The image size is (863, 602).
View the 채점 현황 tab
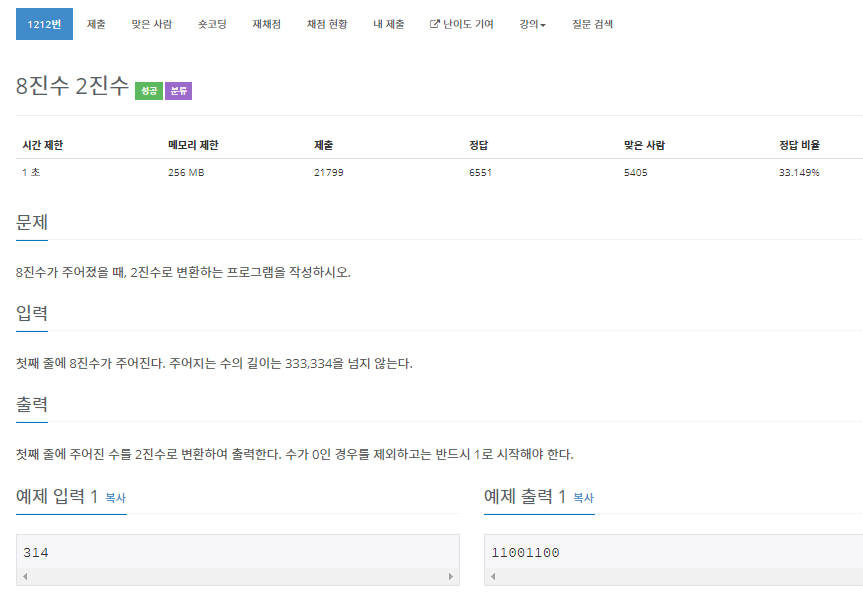tap(327, 24)
